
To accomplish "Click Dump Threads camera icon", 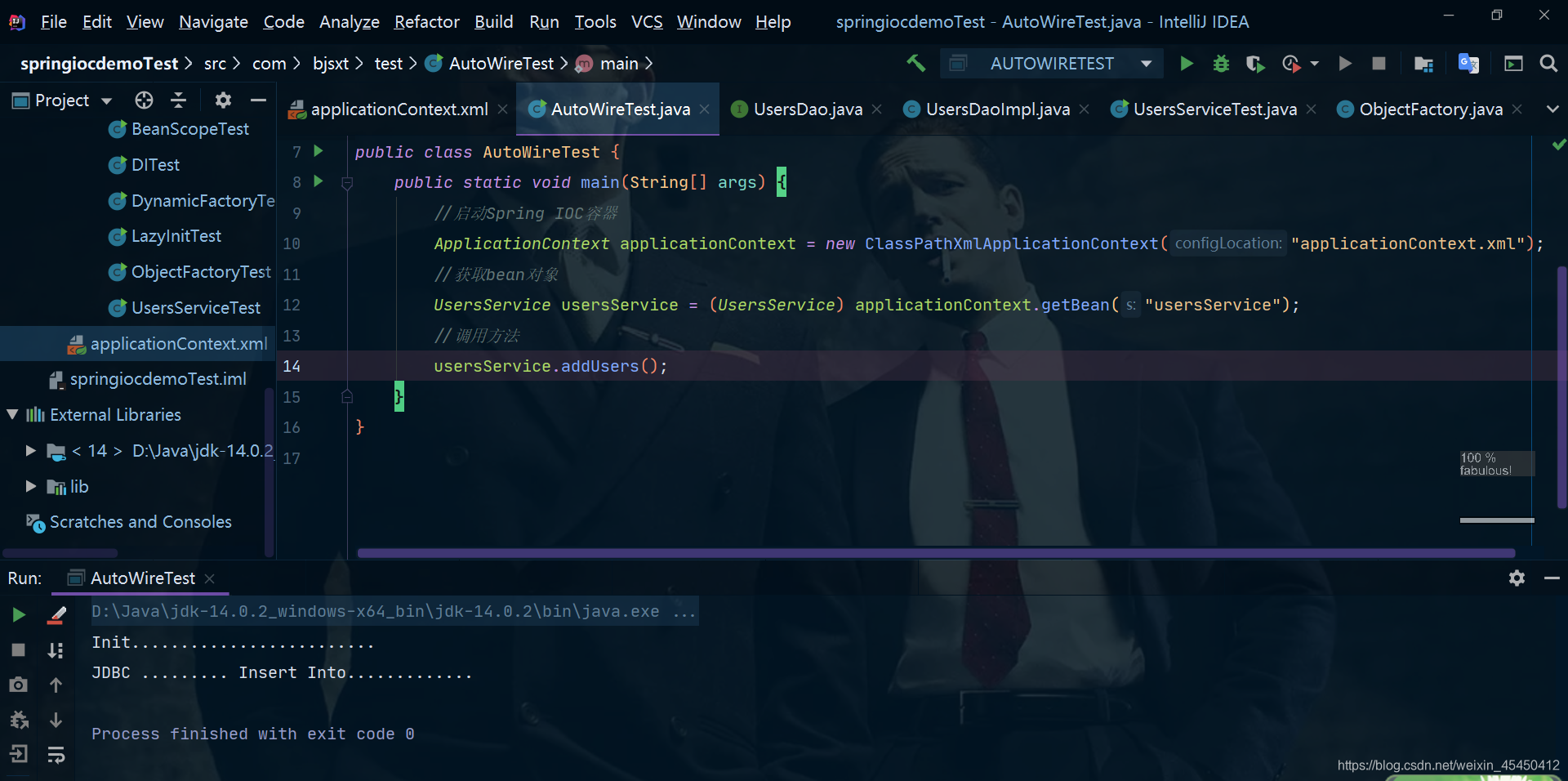I will [x=19, y=685].
